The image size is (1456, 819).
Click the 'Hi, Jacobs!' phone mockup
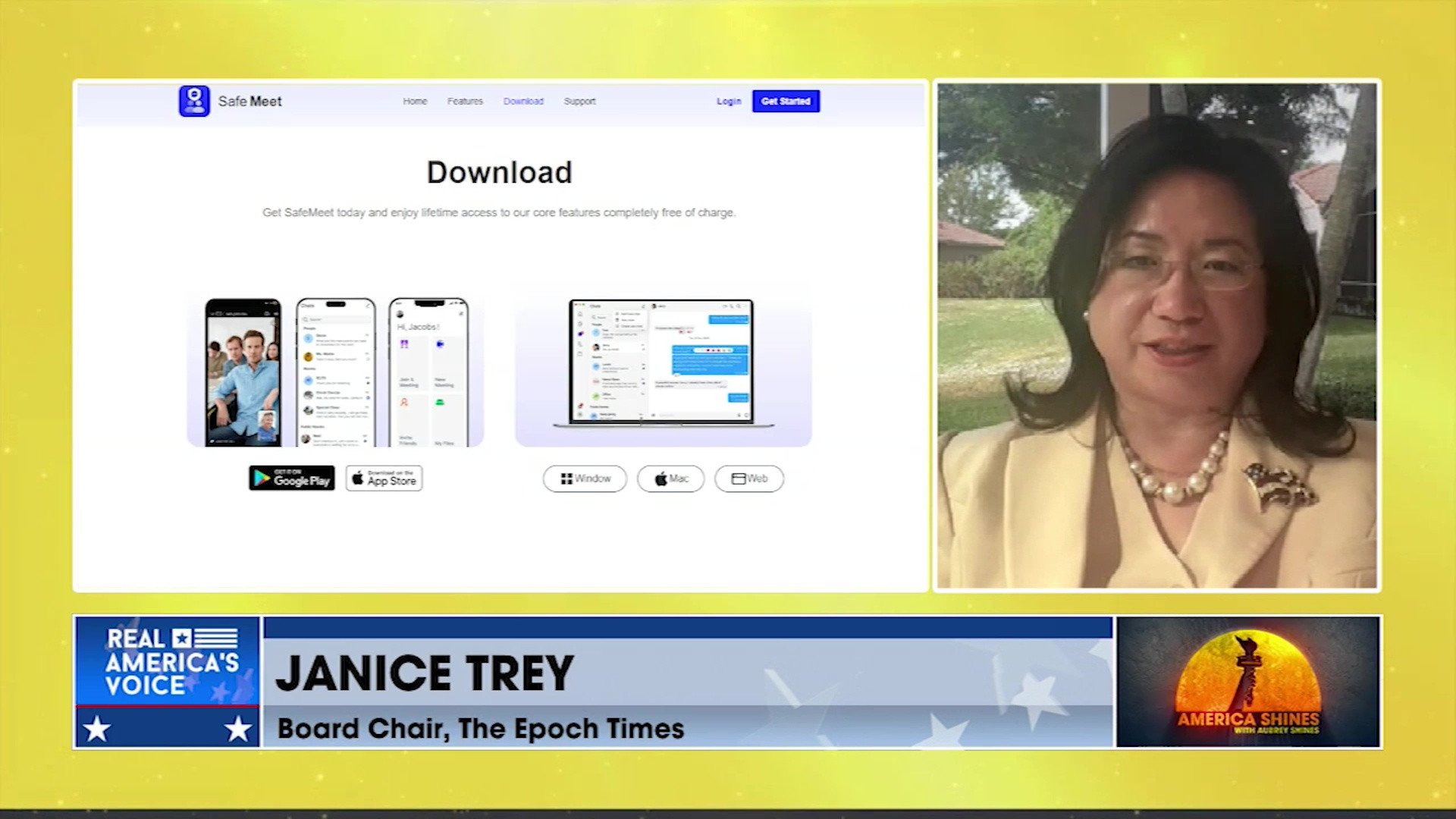coord(428,372)
